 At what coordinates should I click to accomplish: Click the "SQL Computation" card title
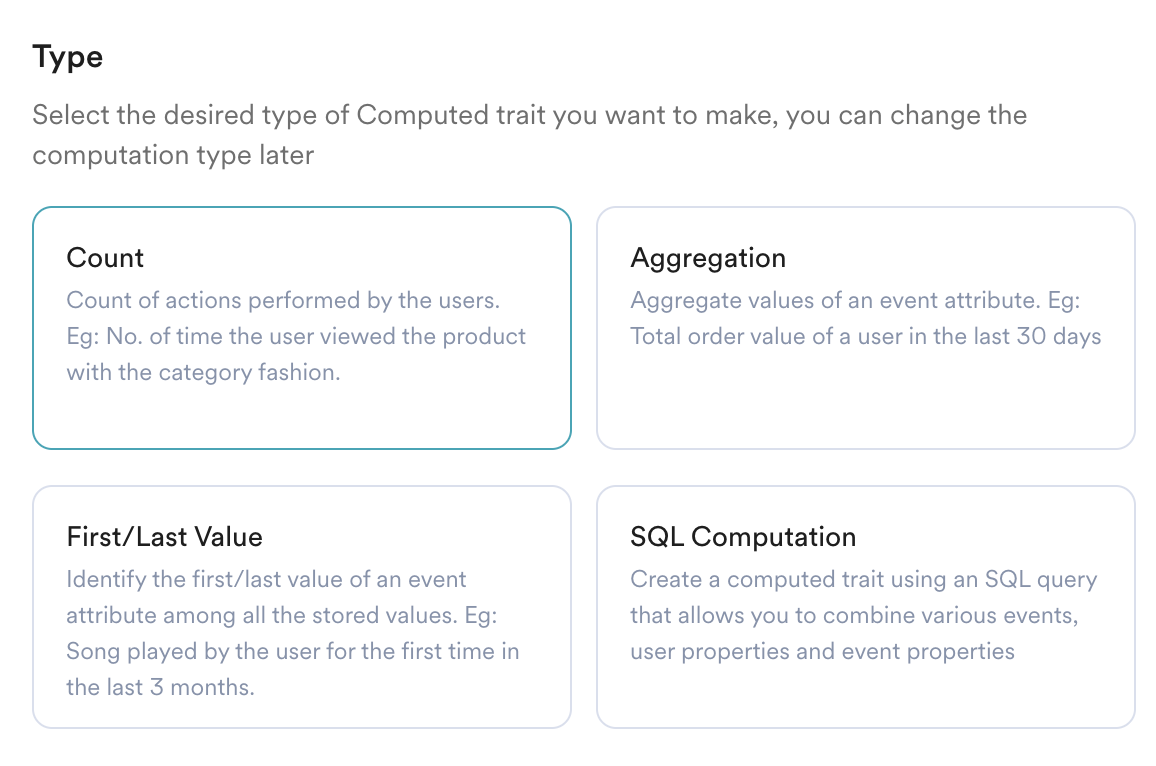pyautogui.click(x=743, y=537)
